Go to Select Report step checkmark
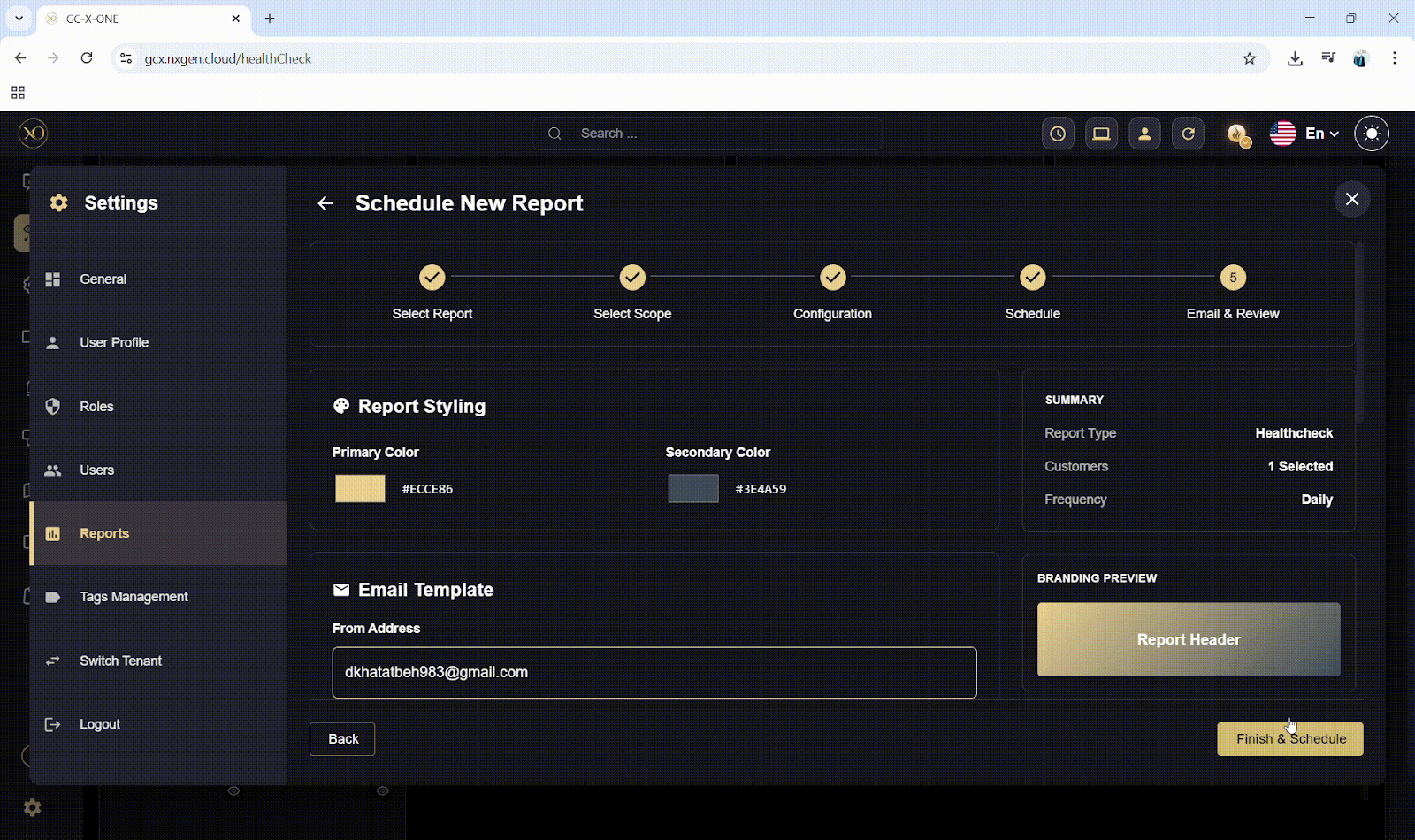 tap(432, 278)
